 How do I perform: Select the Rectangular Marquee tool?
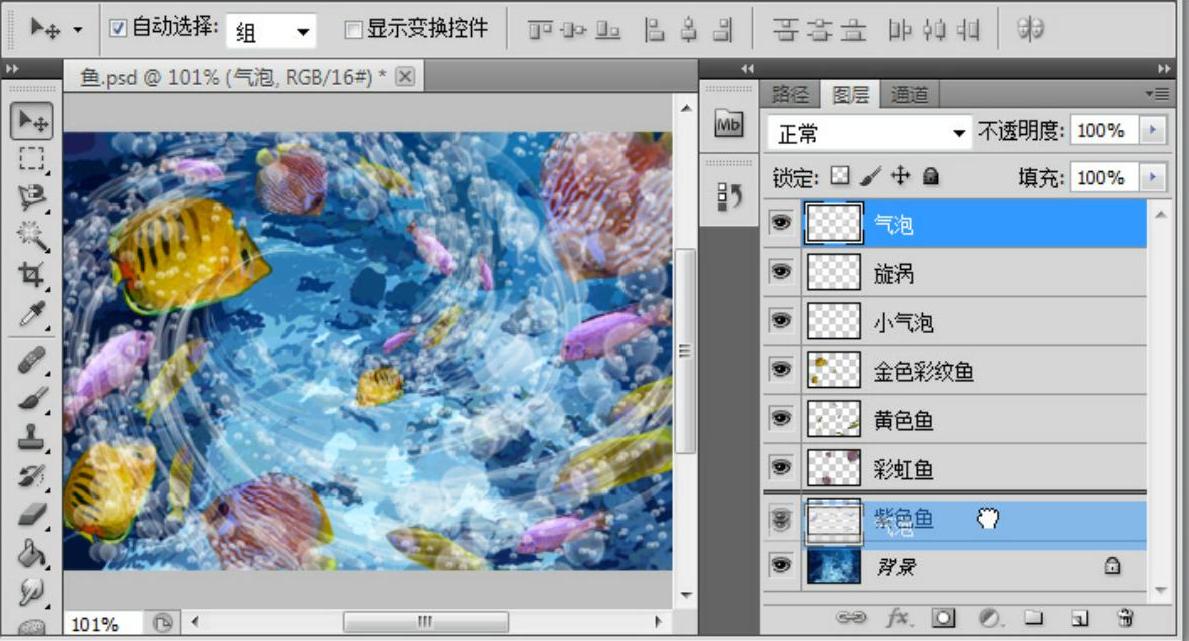click(32, 158)
